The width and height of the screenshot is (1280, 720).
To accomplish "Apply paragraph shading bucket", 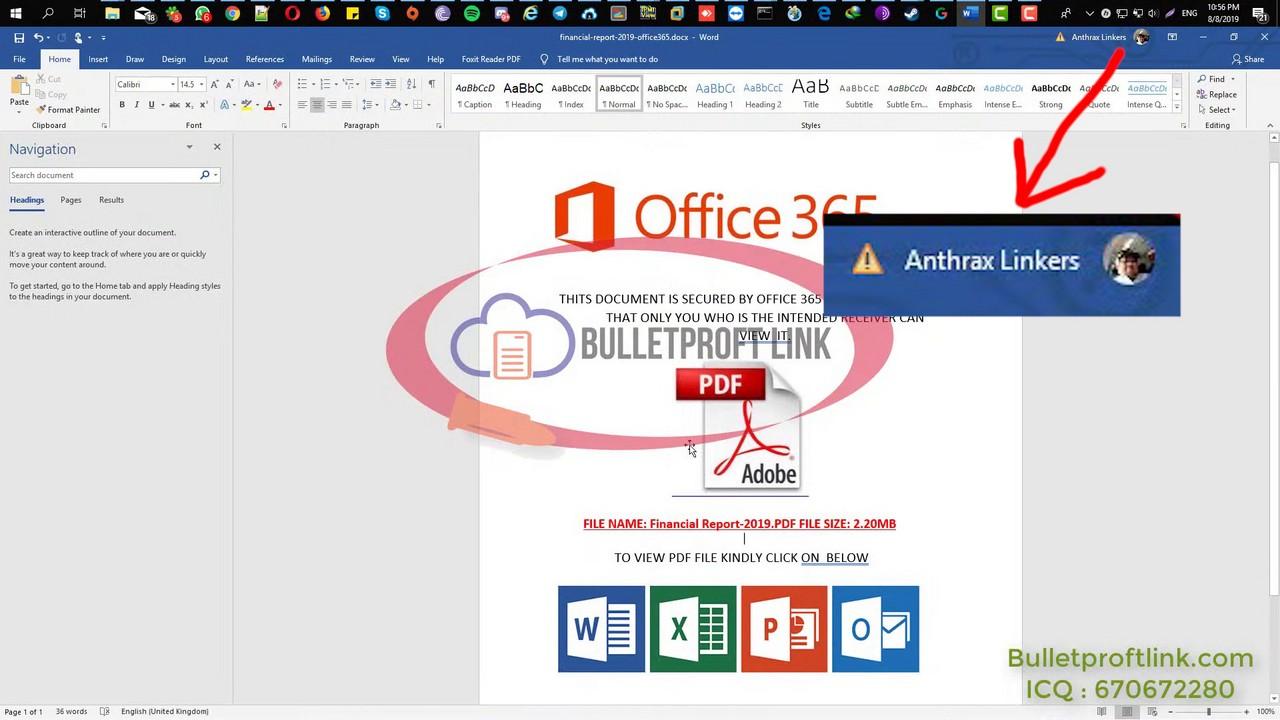I will (x=395, y=105).
